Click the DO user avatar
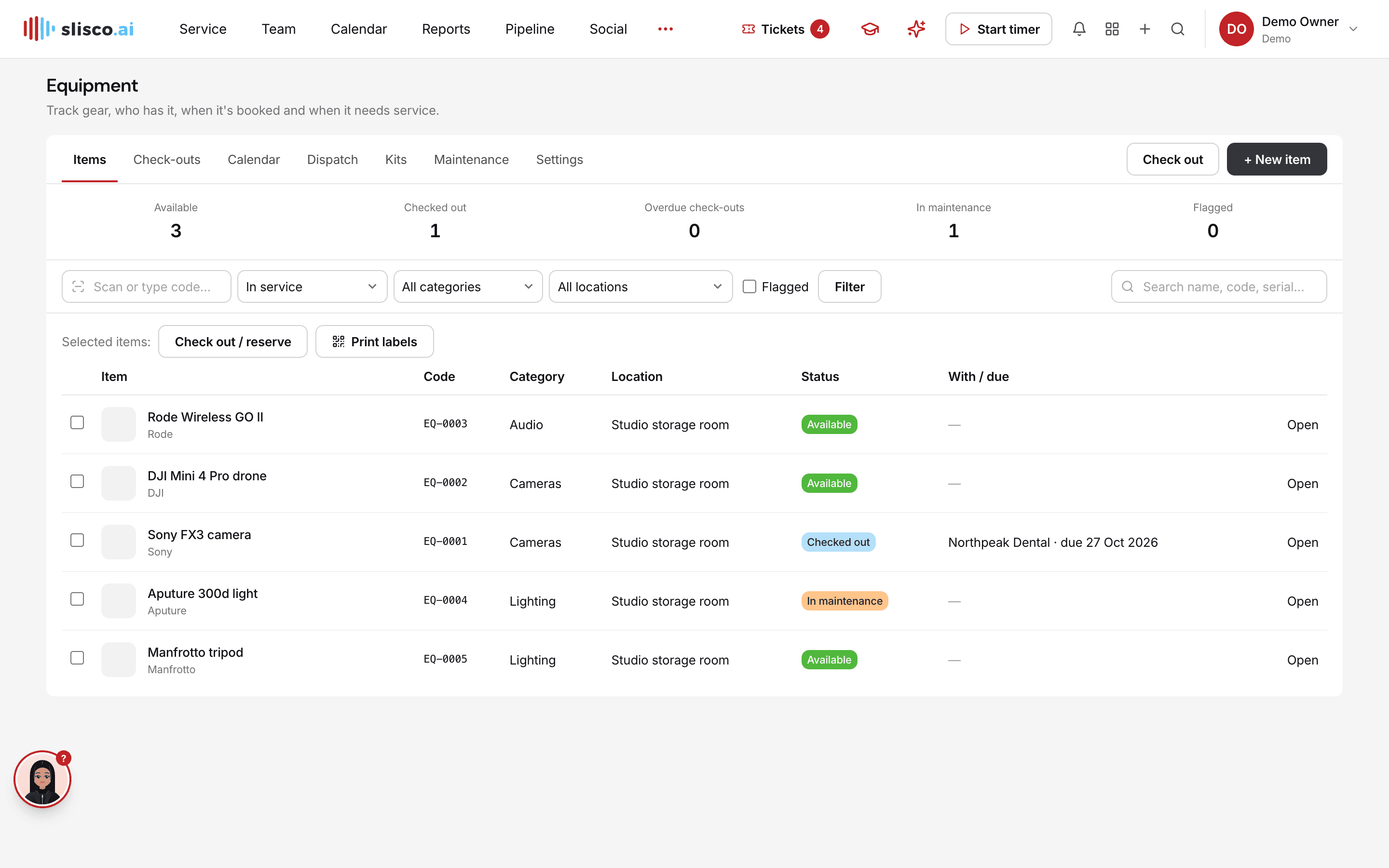Image resolution: width=1389 pixels, height=868 pixels. tap(1236, 29)
